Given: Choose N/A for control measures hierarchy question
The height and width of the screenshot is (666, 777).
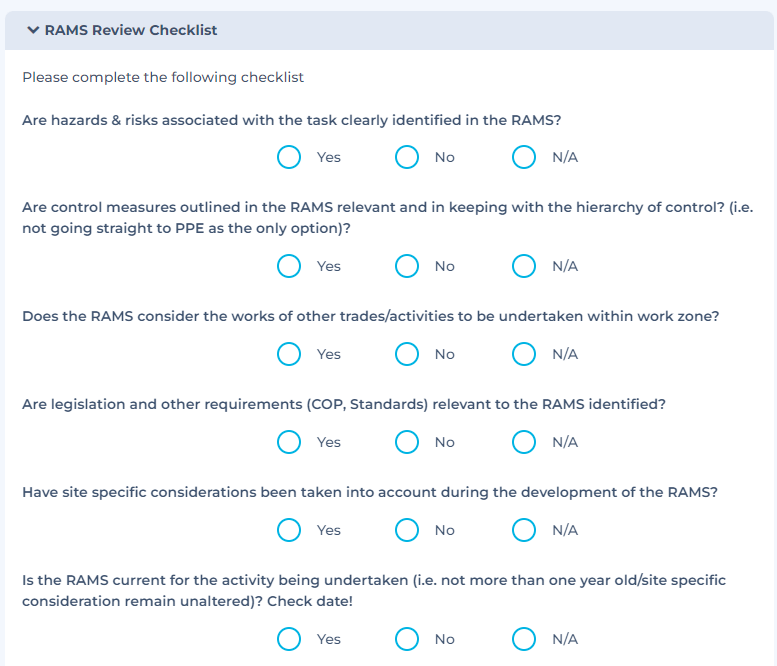Looking at the screenshot, I should (524, 266).
